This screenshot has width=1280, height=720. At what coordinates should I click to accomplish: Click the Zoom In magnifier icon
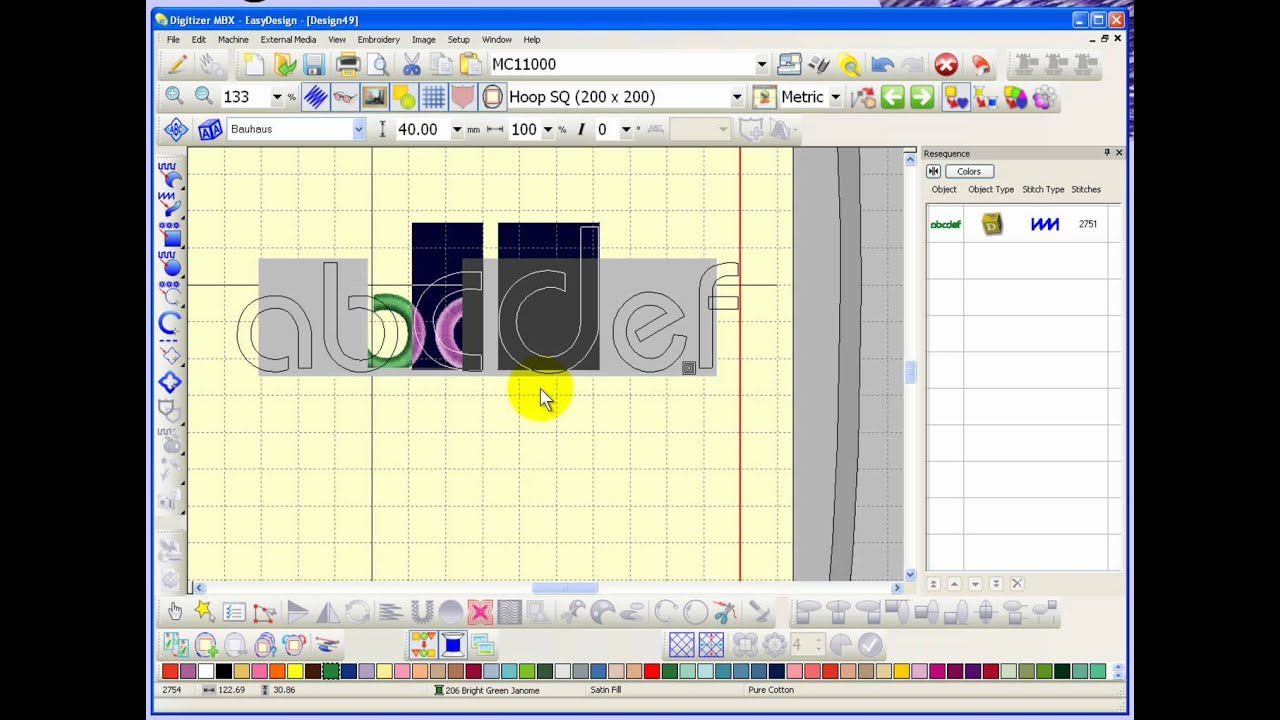[x=174, y=96]
